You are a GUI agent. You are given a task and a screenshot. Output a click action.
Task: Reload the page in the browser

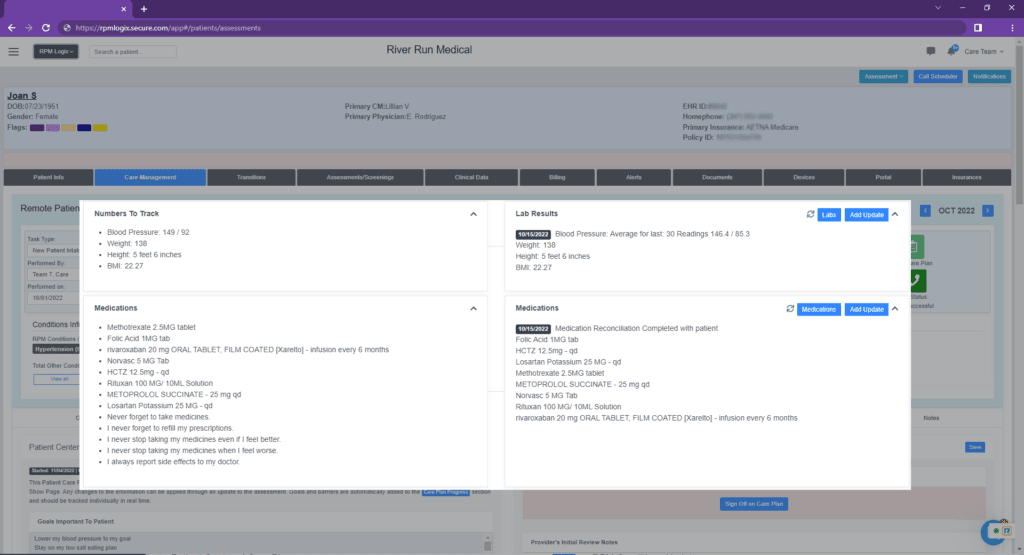coord(46,28)
